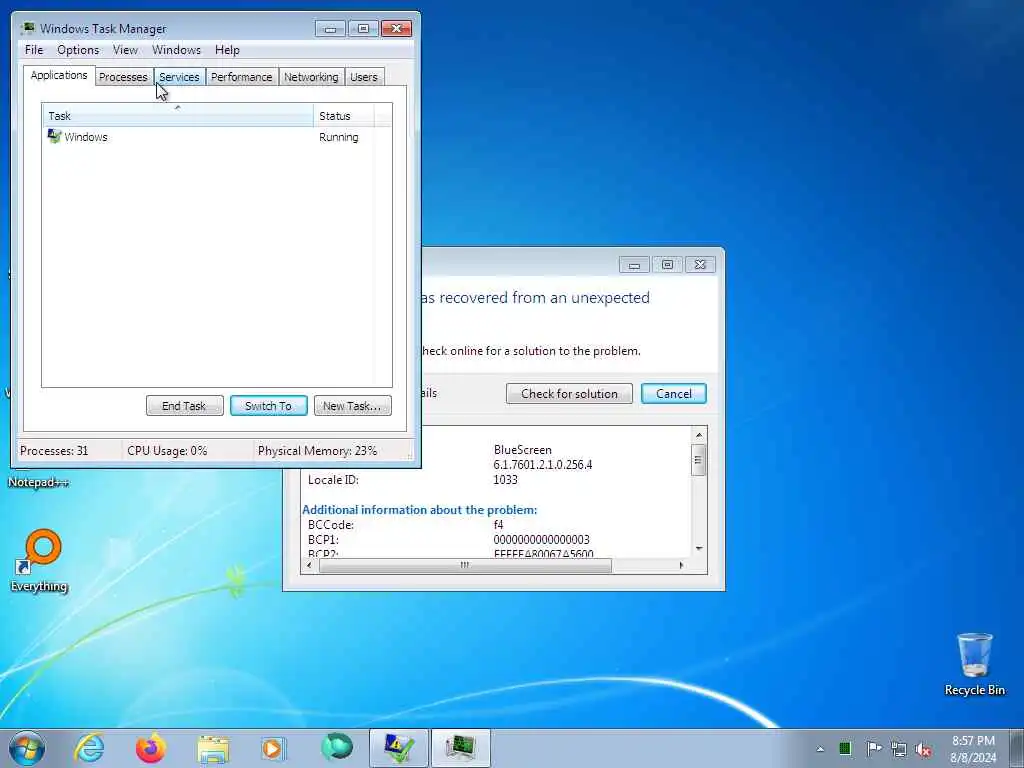Click the Switch To button
This screenshot has width=1024, height=768.
(x=268, y=406)
